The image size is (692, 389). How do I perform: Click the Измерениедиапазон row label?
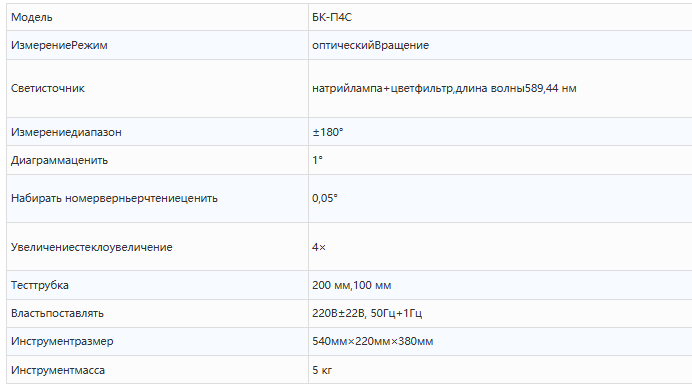pyautogui.click(x=66, y=132)
